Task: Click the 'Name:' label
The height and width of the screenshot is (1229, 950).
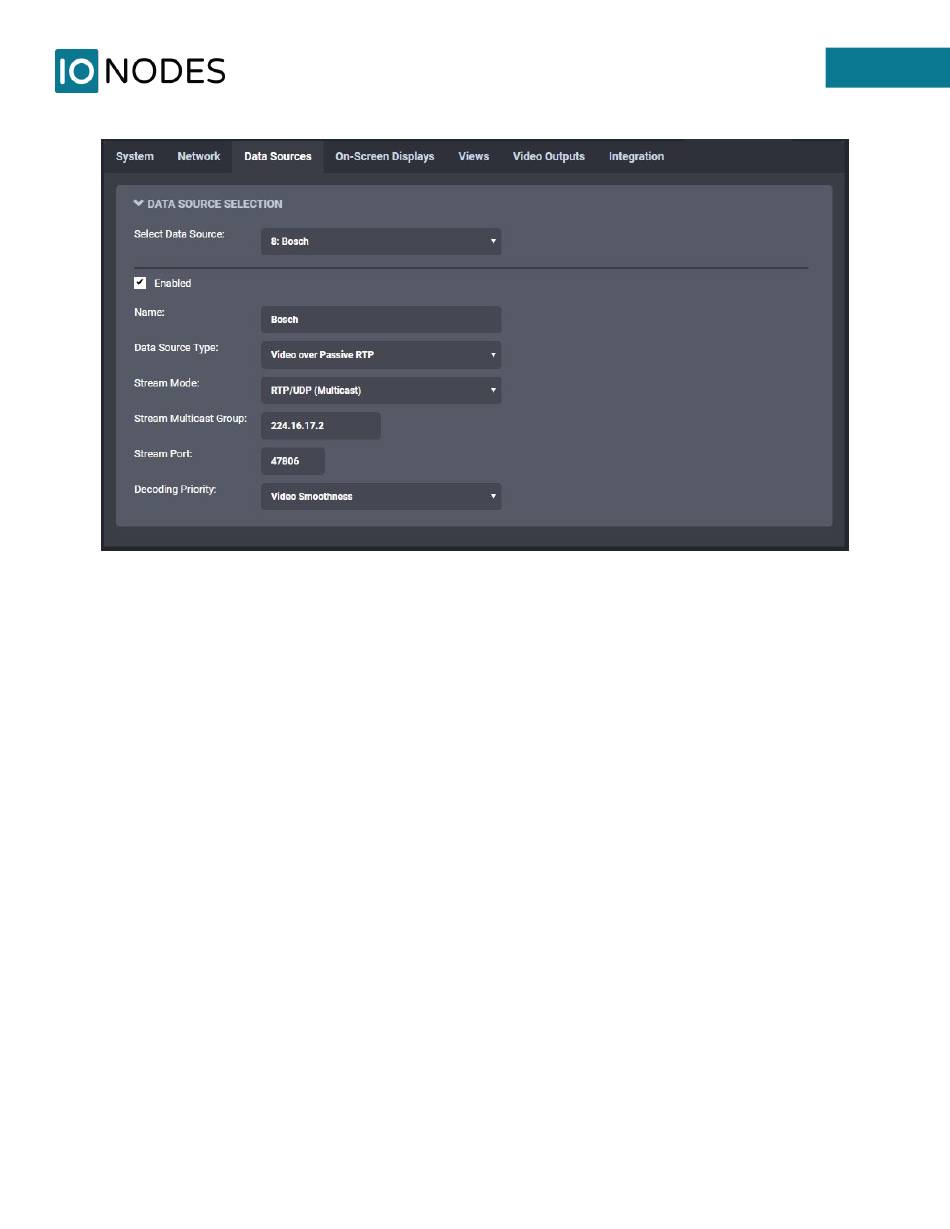Action: [x=149, y=312]
